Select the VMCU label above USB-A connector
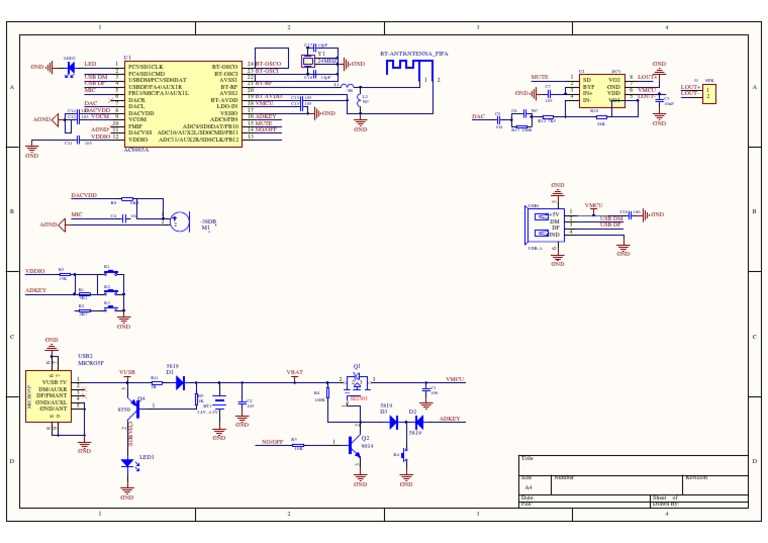 [594, 205]
